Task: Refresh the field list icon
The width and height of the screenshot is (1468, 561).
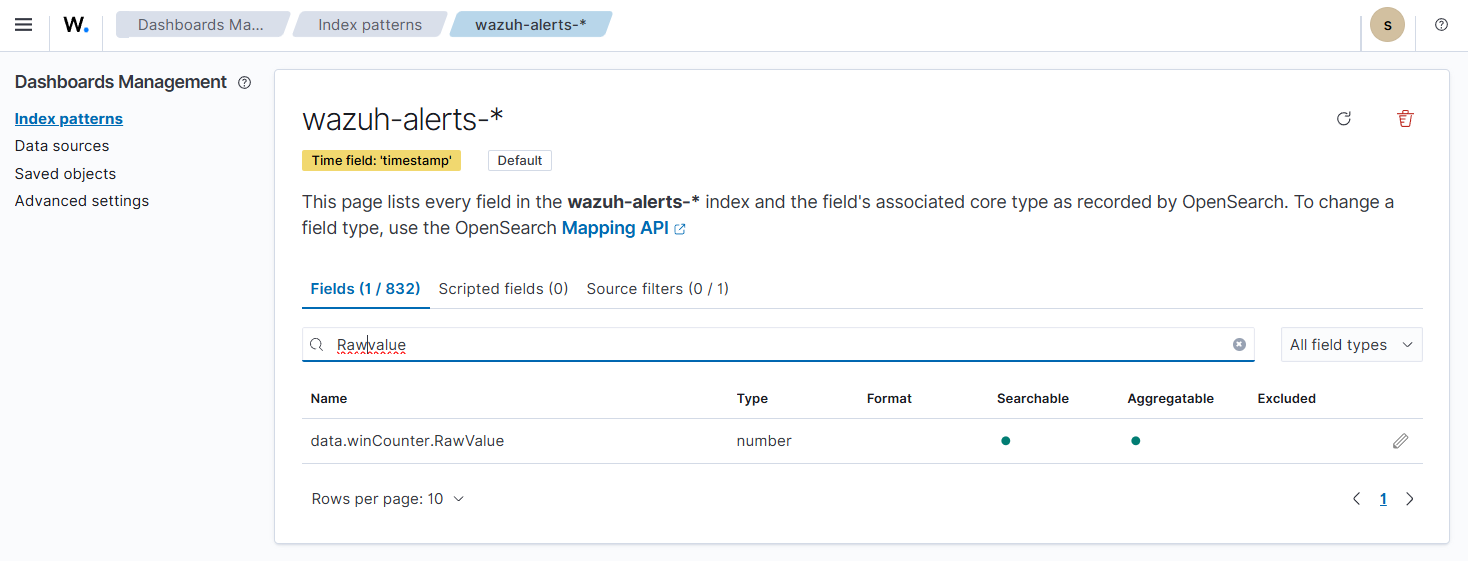Action: (x=1344, y=119)
